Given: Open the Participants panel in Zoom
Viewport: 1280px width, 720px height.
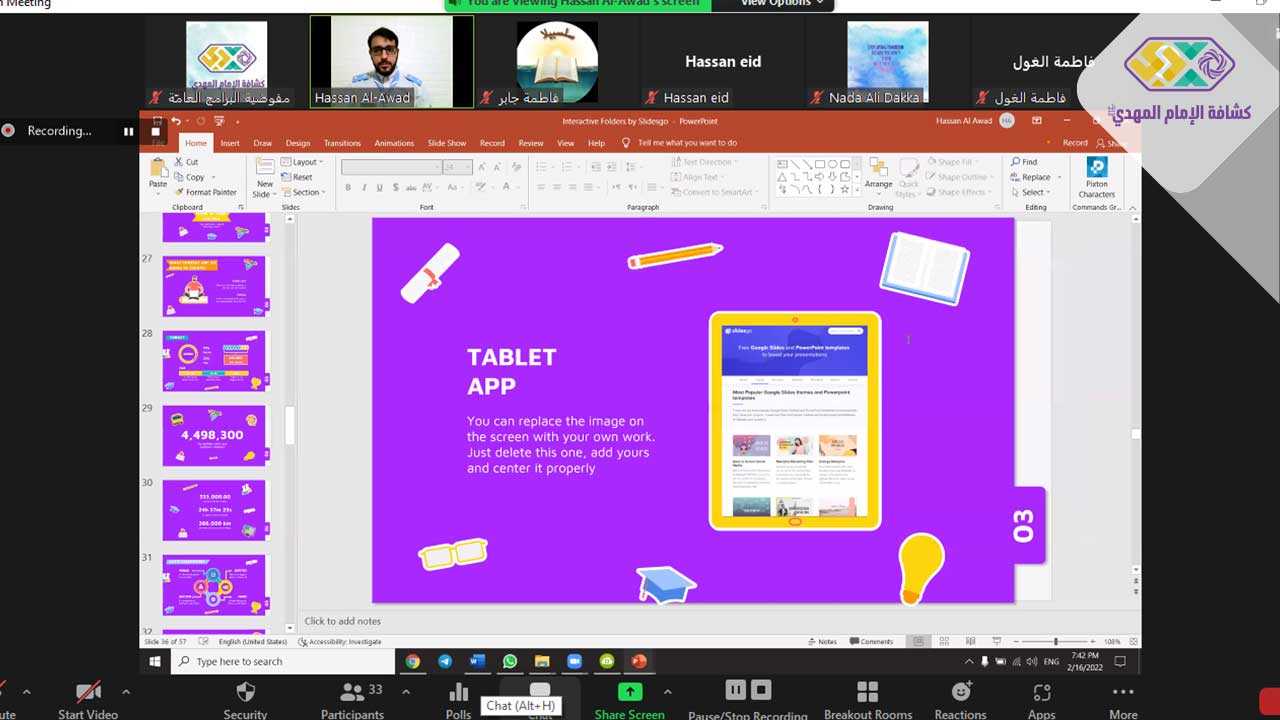Looking at the screenshot, I should (352, 692).
